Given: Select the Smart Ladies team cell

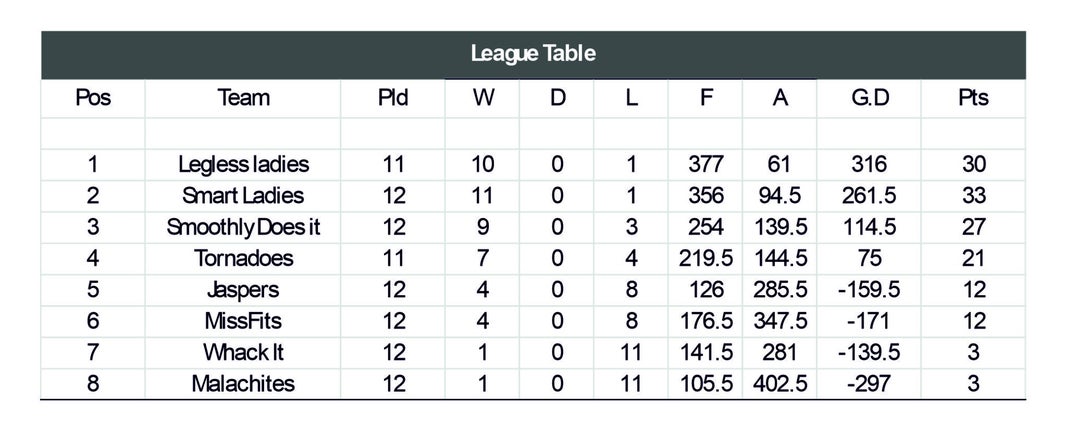Looking at the screenshot, I should pyautogui.click(x=243, y=196).
